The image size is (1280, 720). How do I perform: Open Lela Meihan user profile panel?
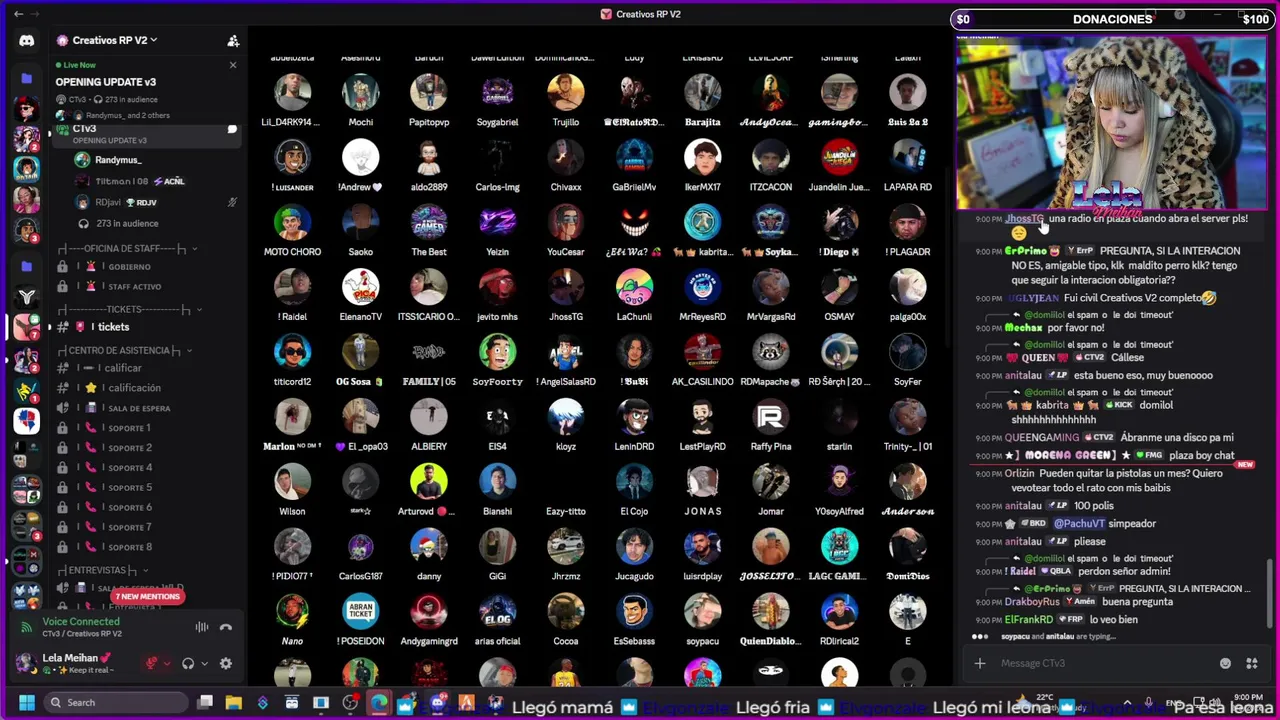(75, 663)
